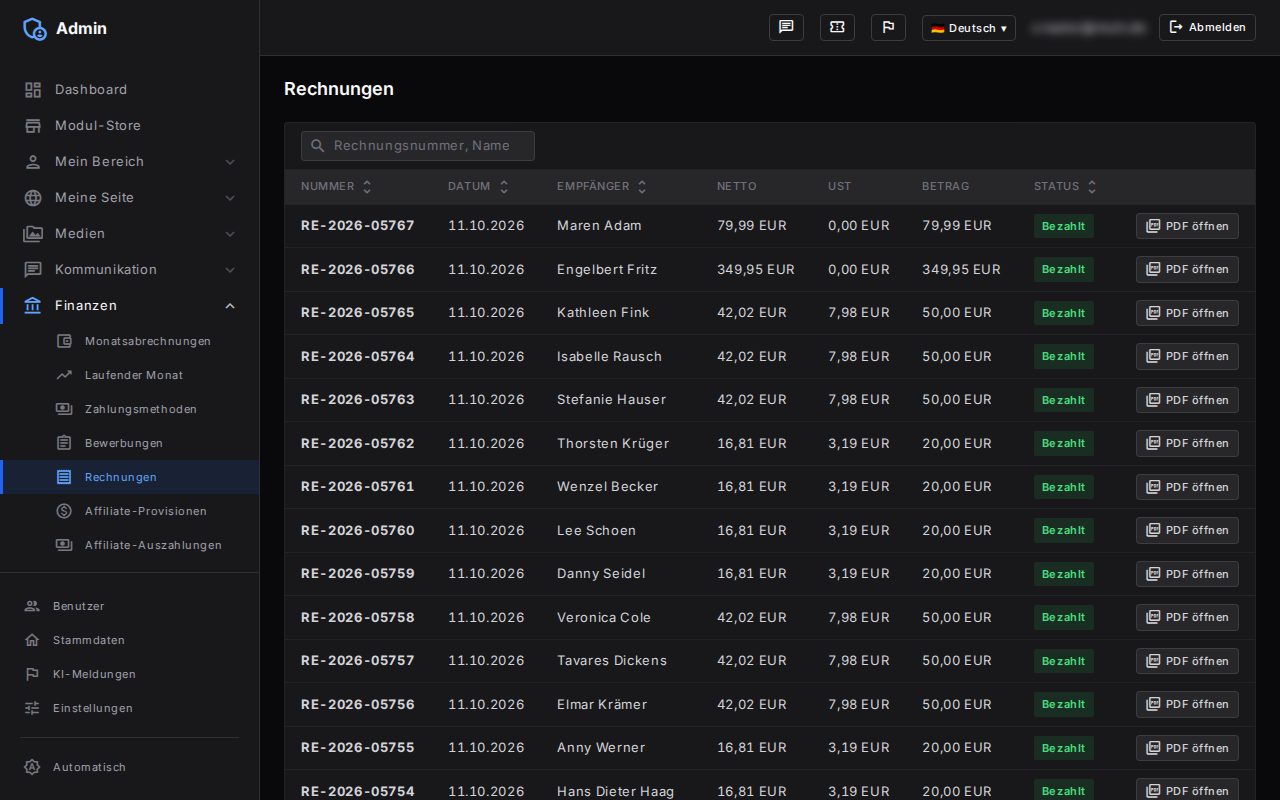This screenshot has height=800, width=1280.
Task: Click the Dashboard grid icon
Action: 33,90
